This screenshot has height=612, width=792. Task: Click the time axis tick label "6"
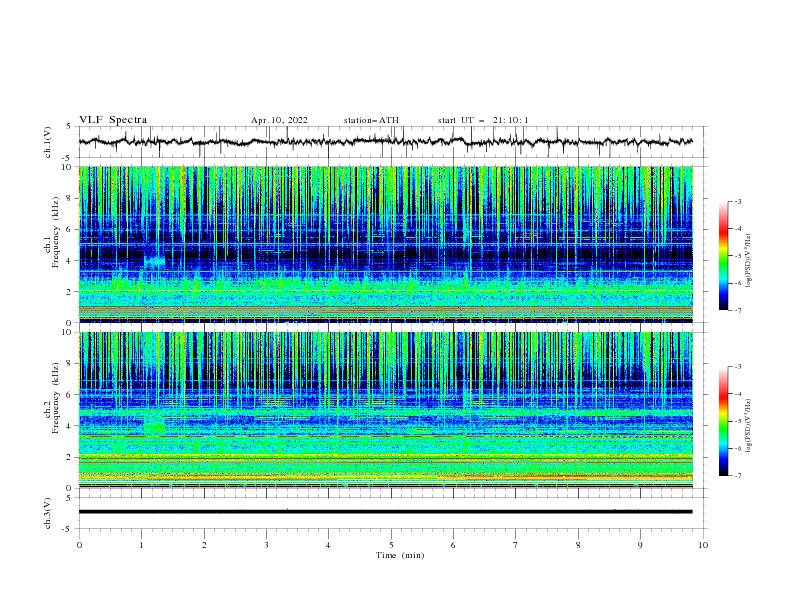(453, 545)
